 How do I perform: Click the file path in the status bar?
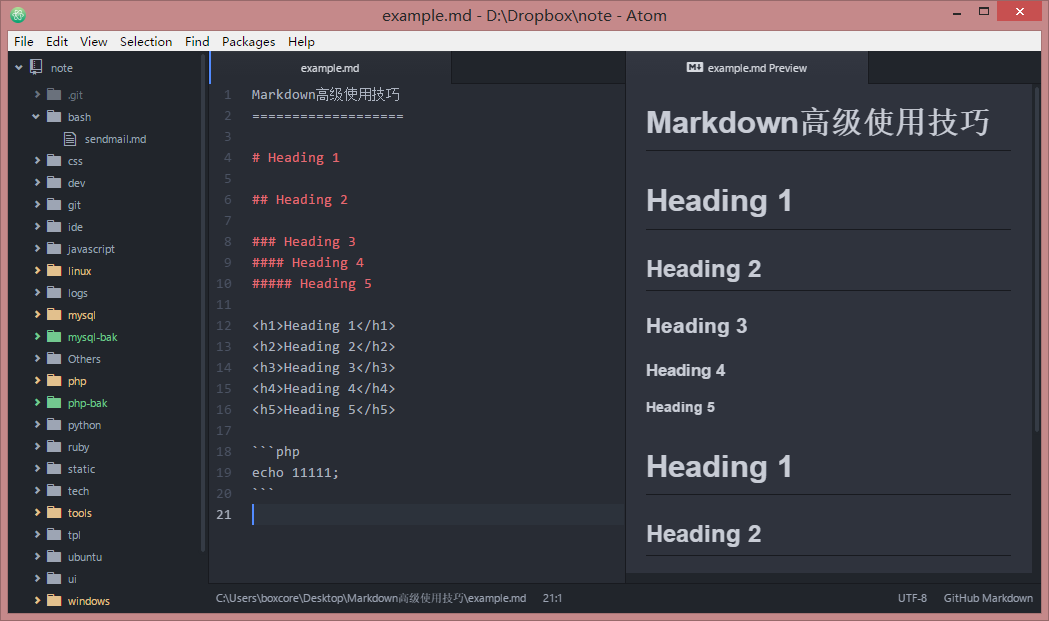(371, 598)
